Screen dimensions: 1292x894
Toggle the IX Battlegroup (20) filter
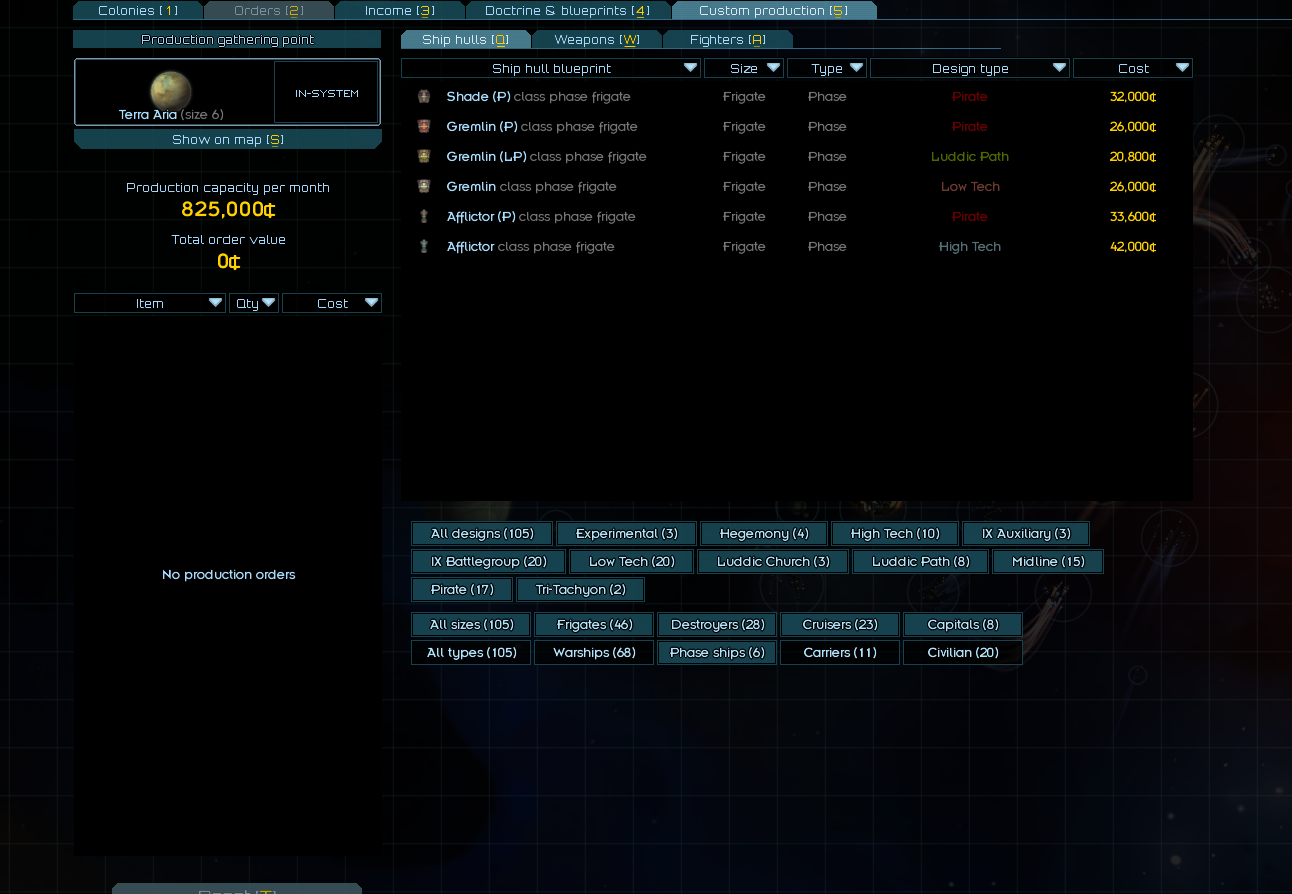coord(489,562)
